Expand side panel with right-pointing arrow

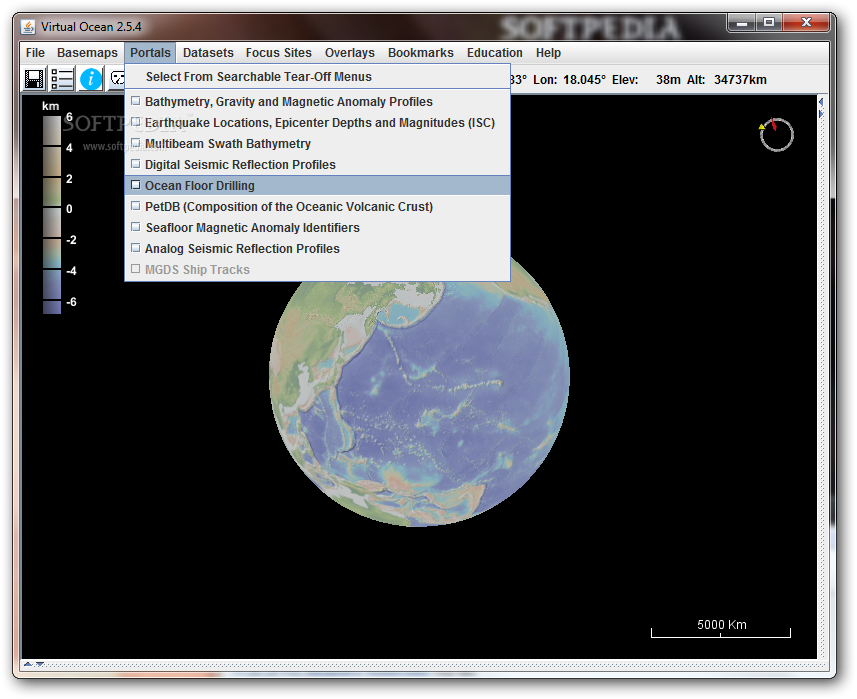coord(821,114)
